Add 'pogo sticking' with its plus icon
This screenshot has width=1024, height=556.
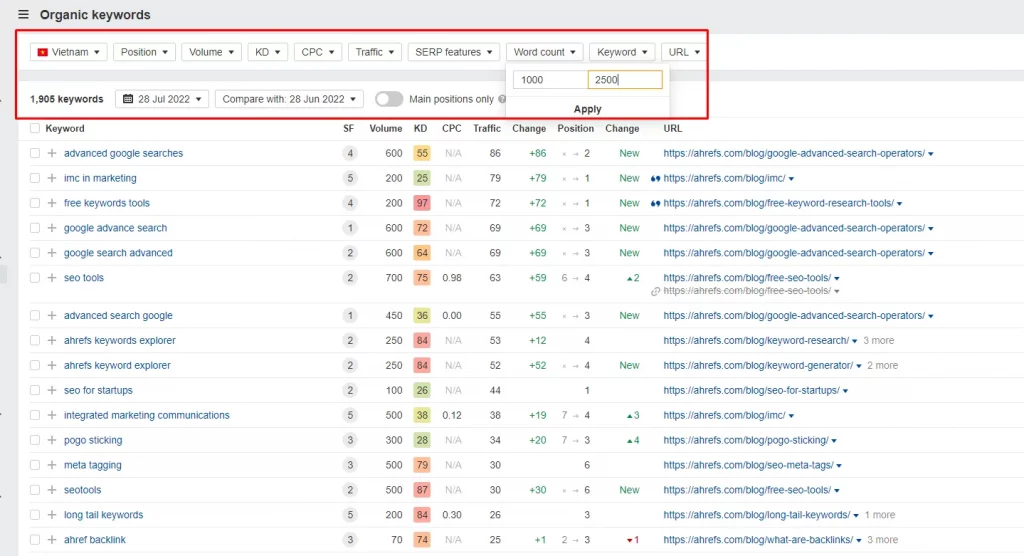click(x=52, y=440)
